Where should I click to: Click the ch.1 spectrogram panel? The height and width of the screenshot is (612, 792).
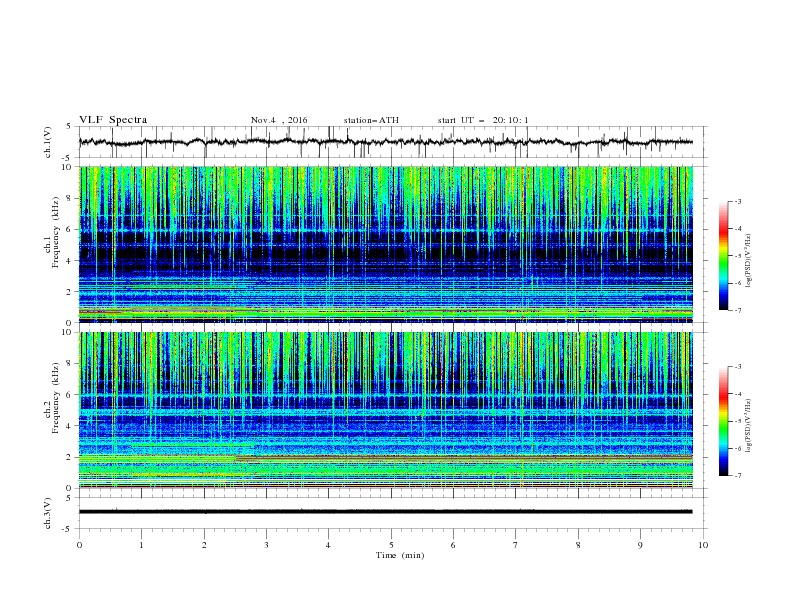click(x=385, y=244)
